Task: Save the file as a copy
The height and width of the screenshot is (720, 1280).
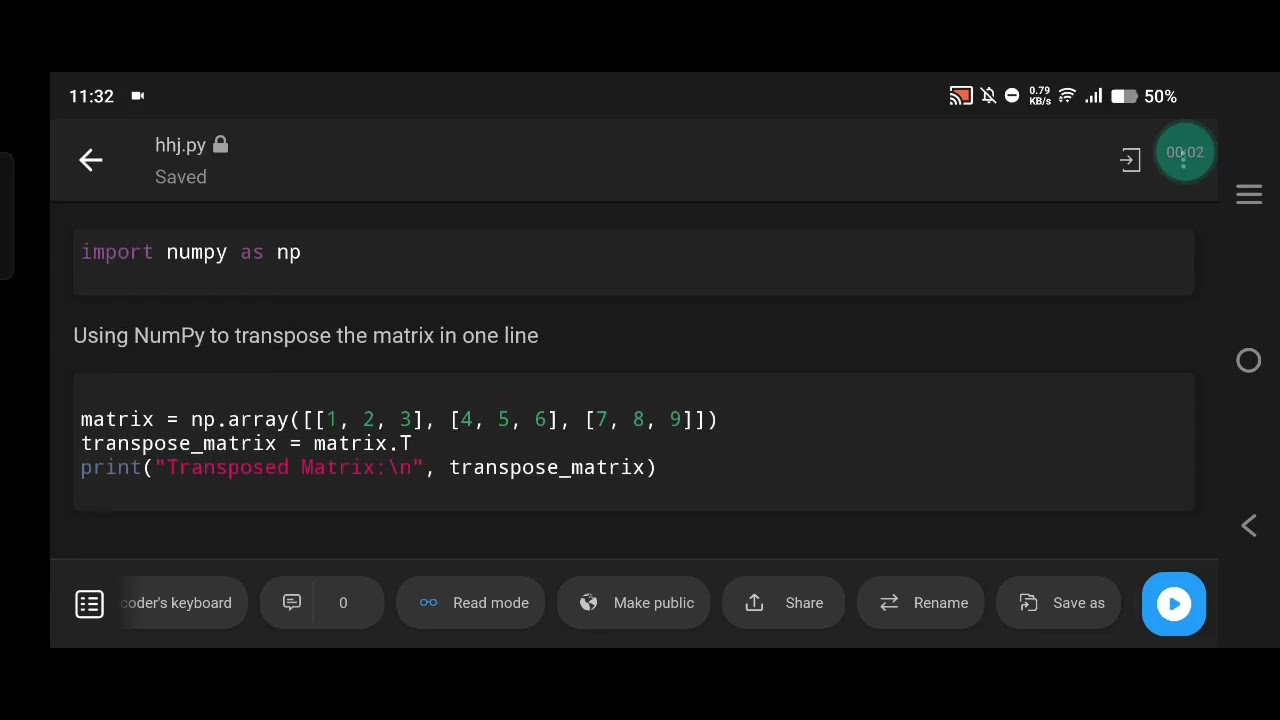Action: (x=1059, y=603)
